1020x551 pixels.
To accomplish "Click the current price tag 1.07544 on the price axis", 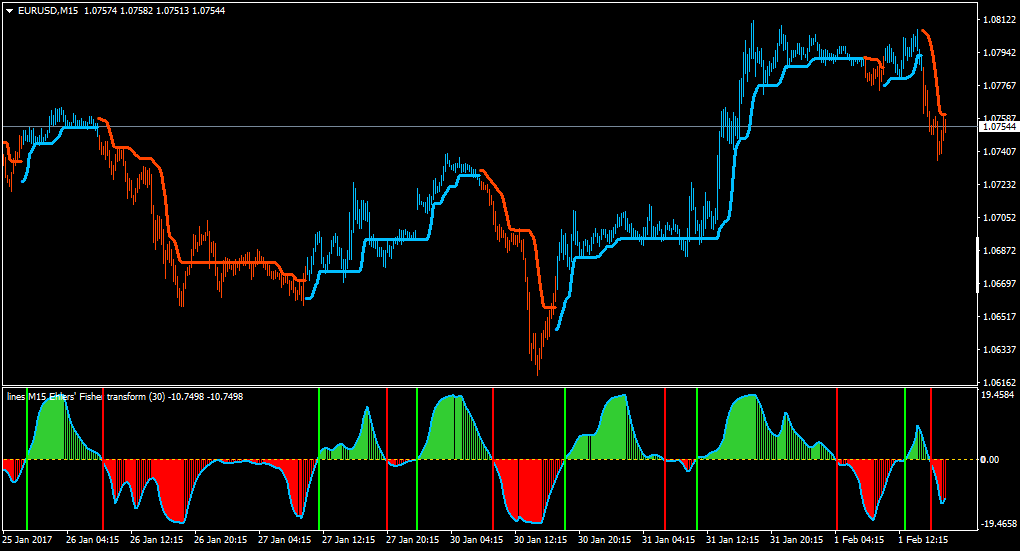I will click(x=999, y=127).
